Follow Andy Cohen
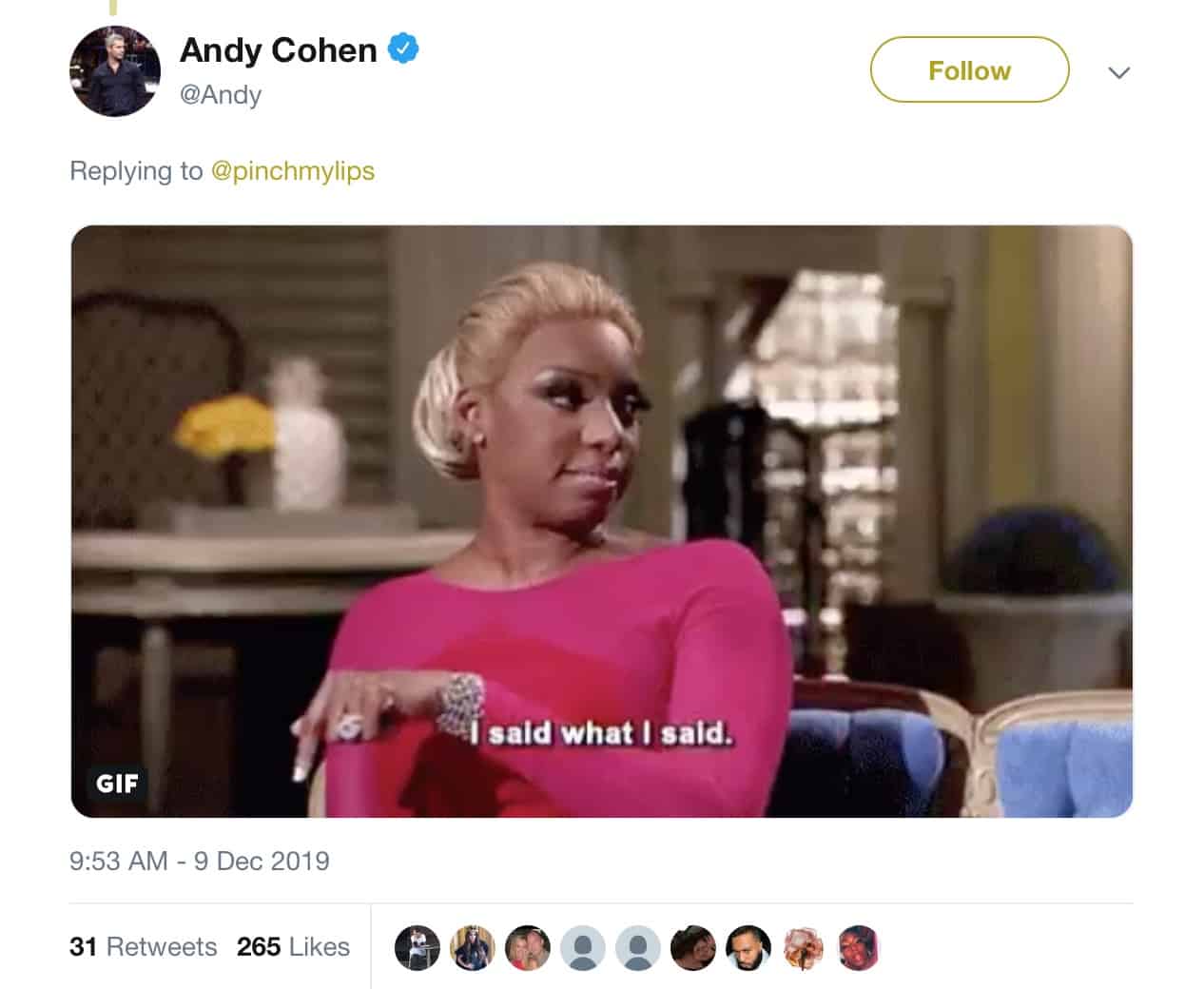Image resolution: width=1204 pixels, height=989 pixels. tap(969, 70)
